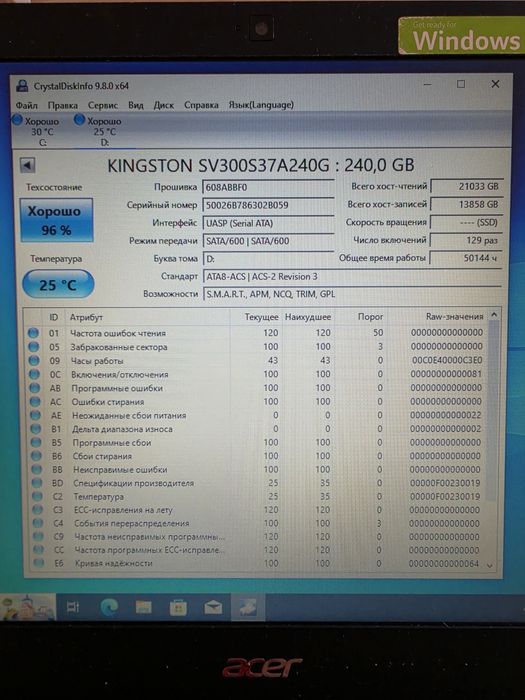Select the D: drive status icon
The image size is (525, 700).
pyautogui.click(x=79, y=120)
